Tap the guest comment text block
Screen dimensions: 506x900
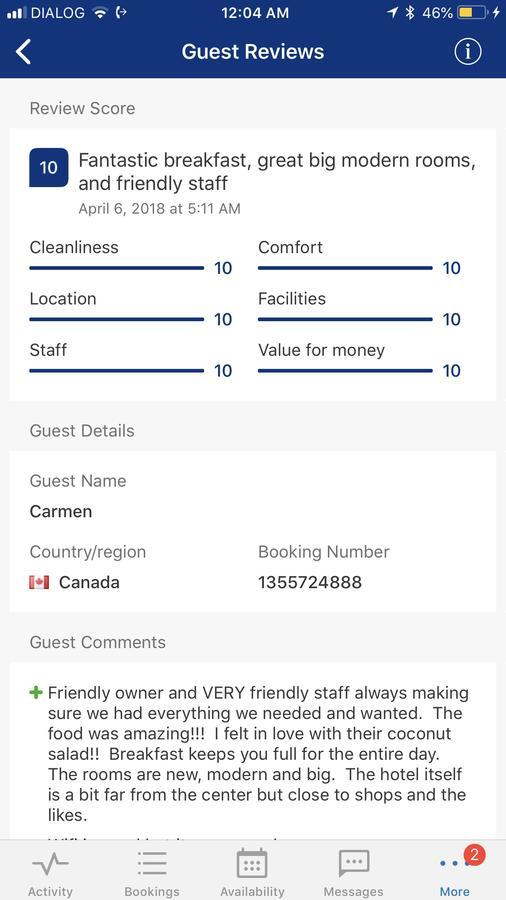click(257, 754)
